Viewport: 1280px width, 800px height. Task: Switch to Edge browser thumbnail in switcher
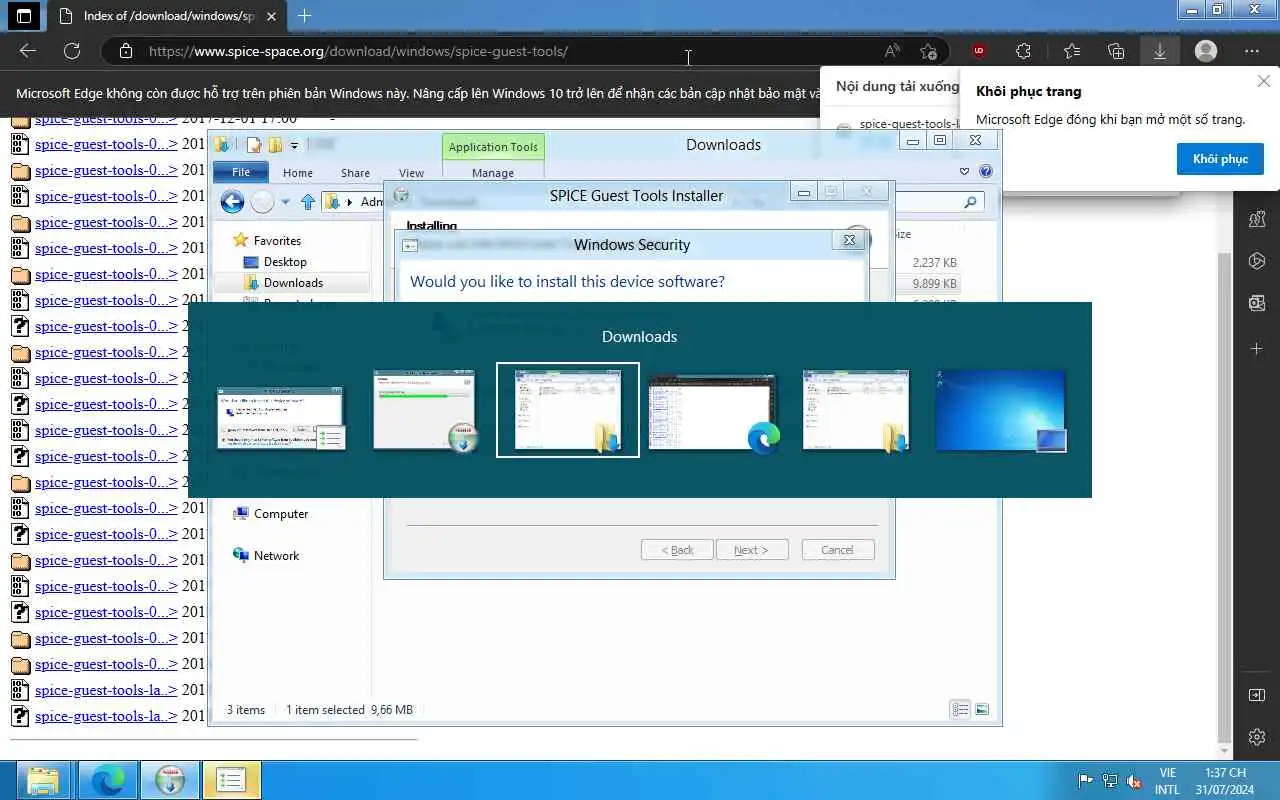click(x=712, y=412)
